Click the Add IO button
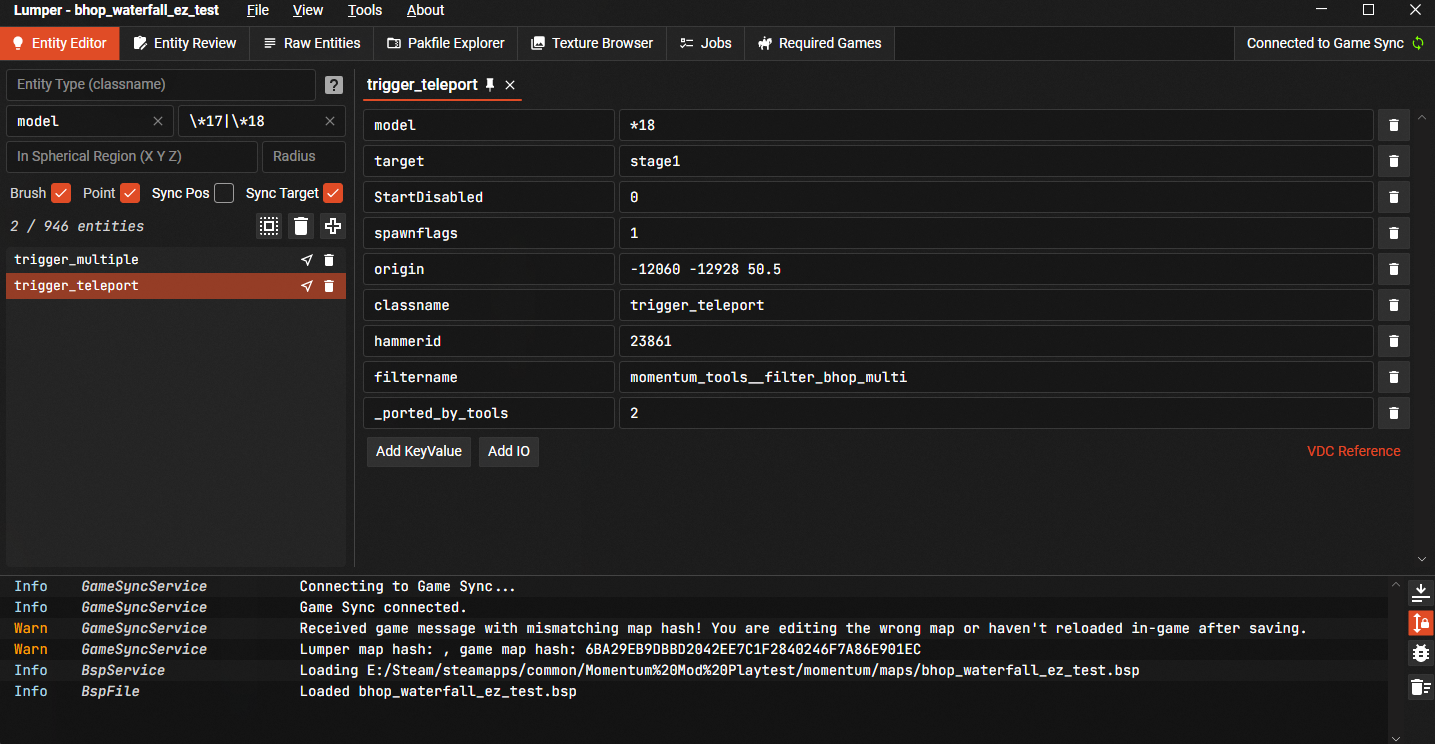Viewport: 1435px width, 744px height. point(509,451)
